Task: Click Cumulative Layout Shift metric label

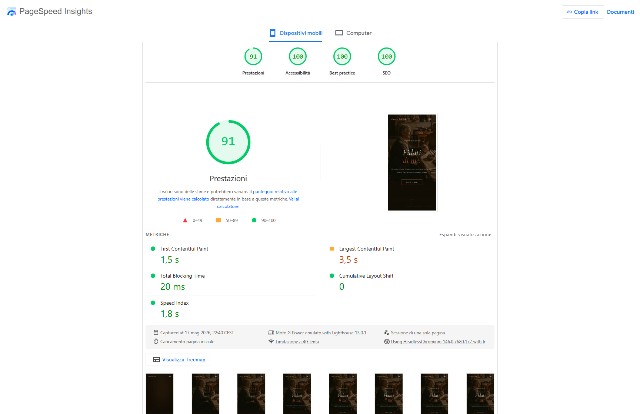Action: [x=366, y=276]
